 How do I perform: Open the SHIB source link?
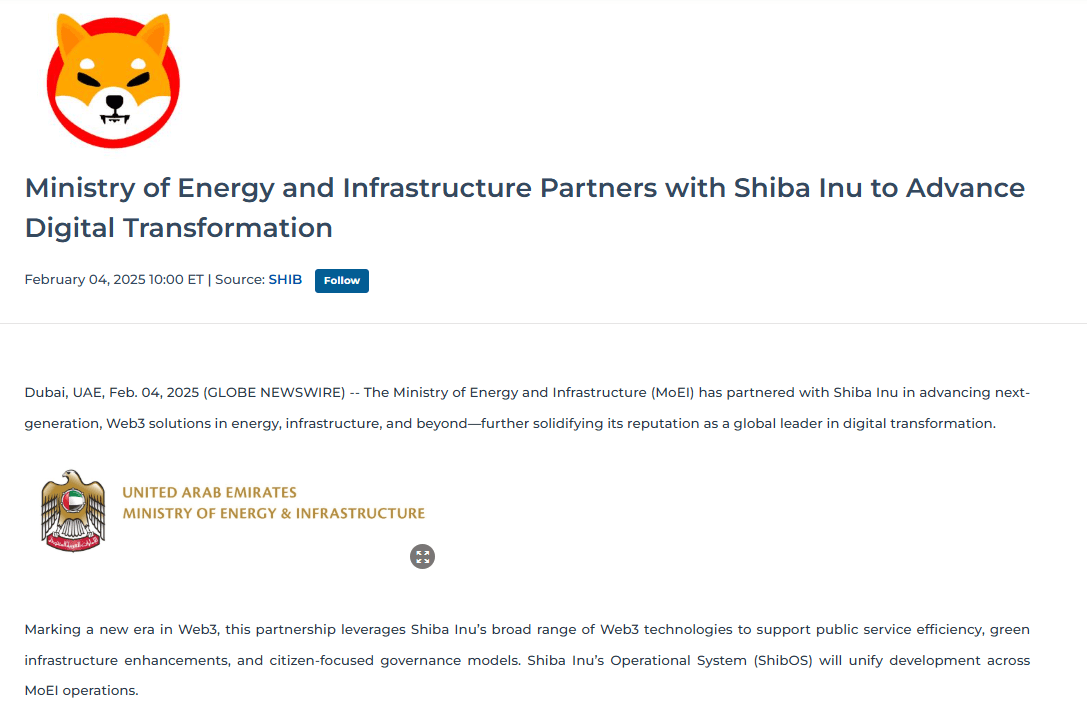pos(285,279)
